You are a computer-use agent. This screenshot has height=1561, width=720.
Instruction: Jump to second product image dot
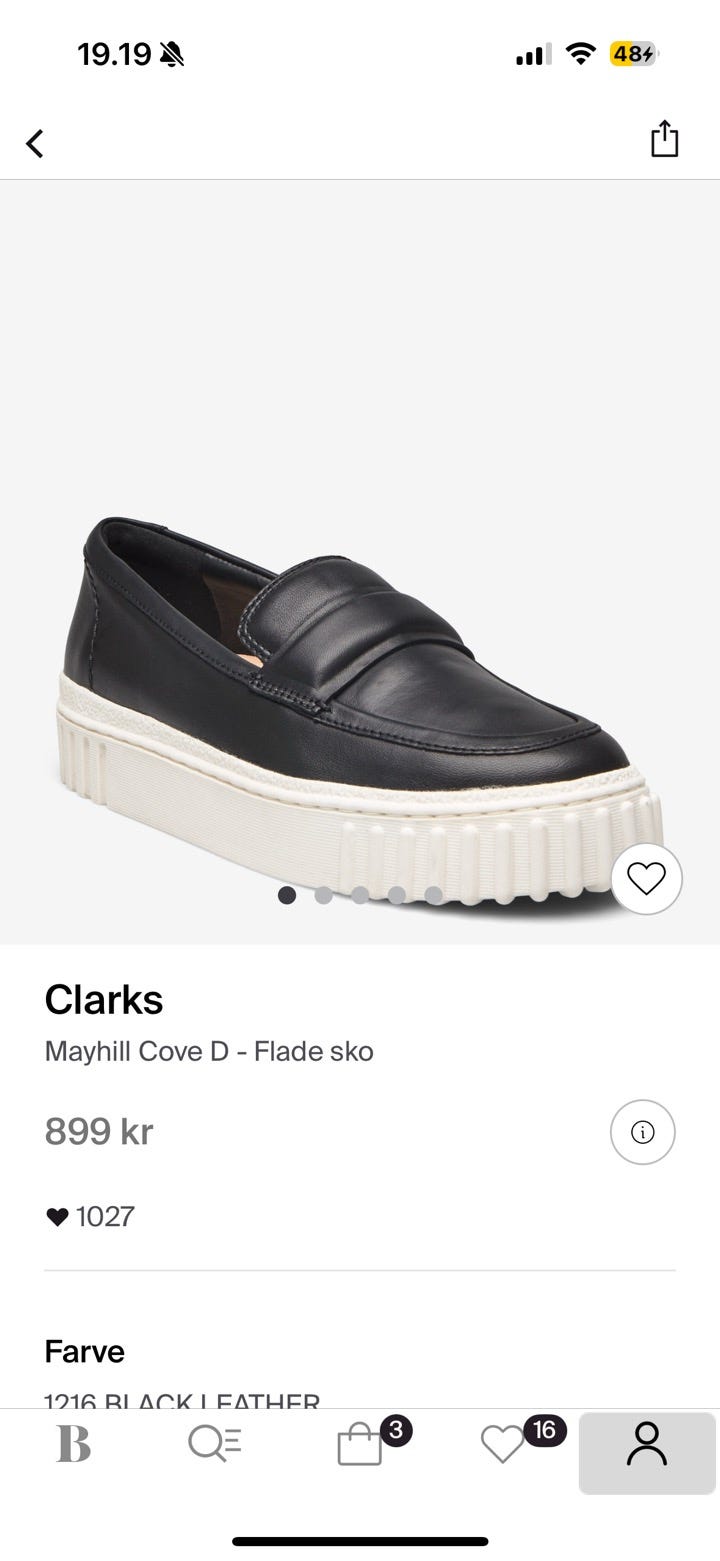tap(324, 895)
